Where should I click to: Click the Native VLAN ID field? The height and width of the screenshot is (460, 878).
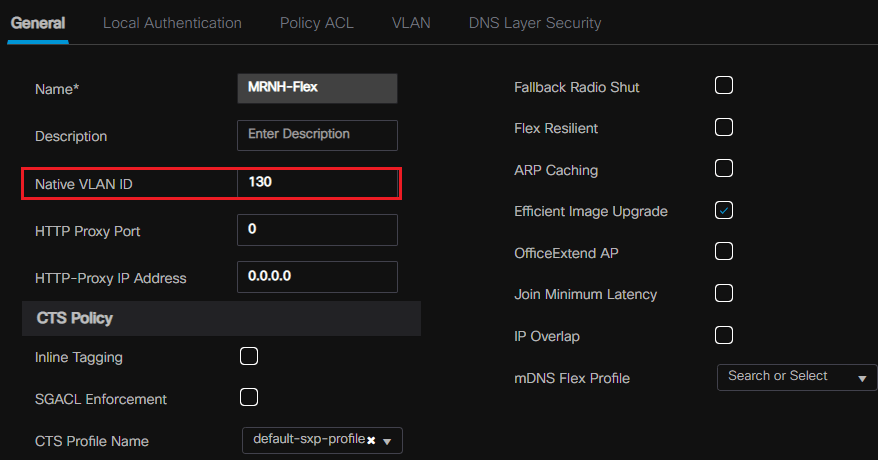coord(317,183)
